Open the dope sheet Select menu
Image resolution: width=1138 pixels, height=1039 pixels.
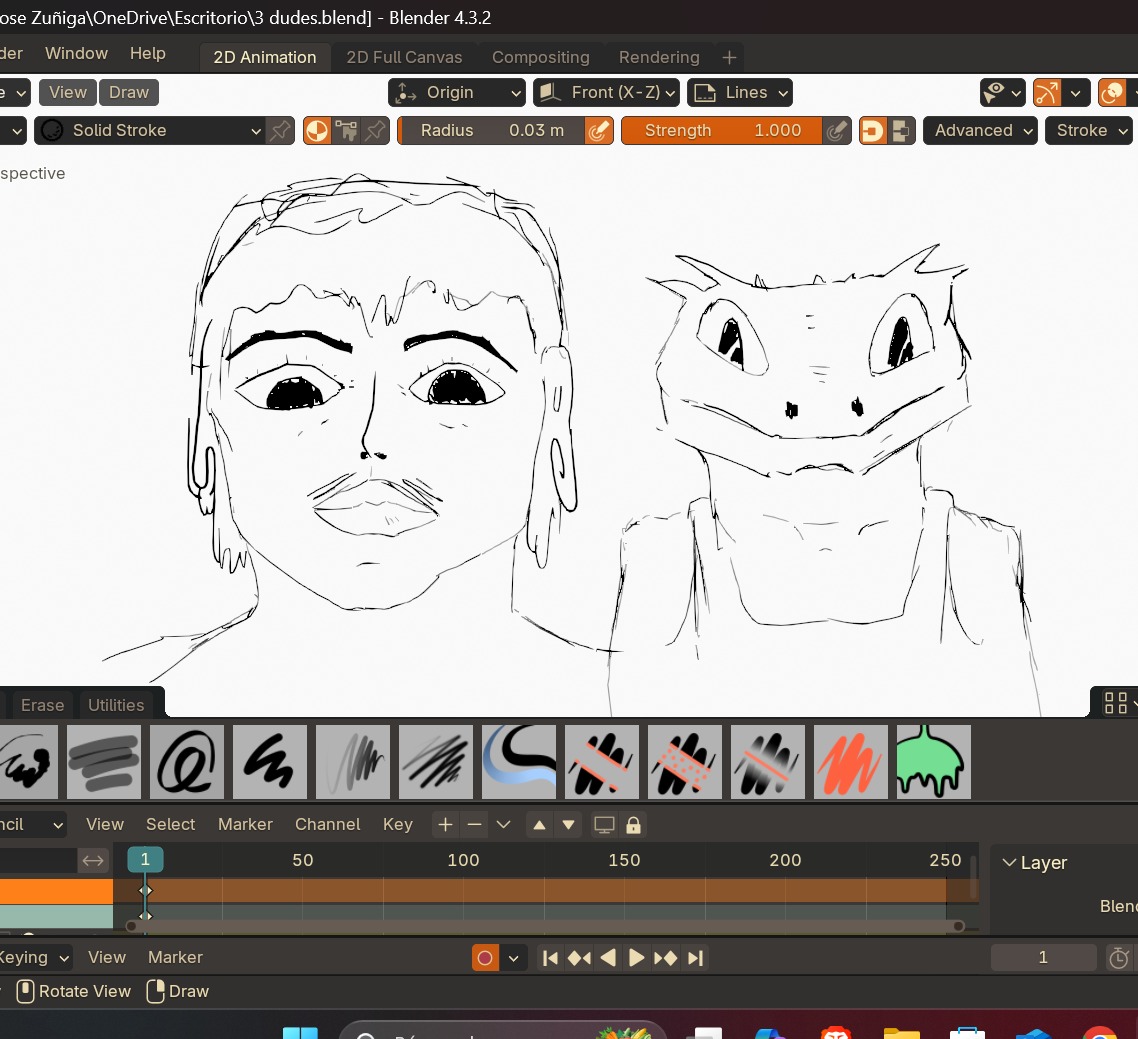[x=171, y=824]
